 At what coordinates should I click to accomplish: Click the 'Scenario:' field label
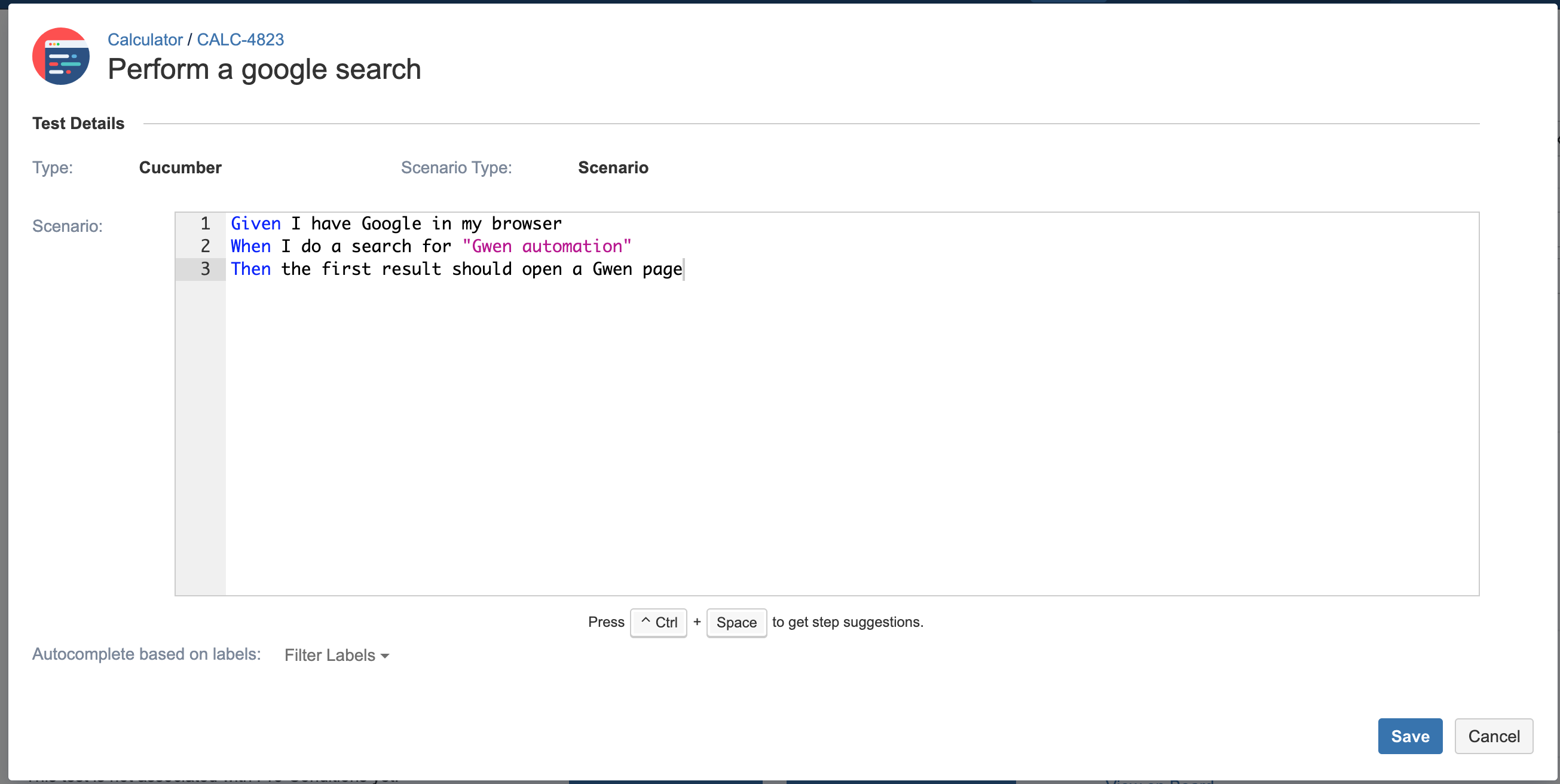[67, 226]
